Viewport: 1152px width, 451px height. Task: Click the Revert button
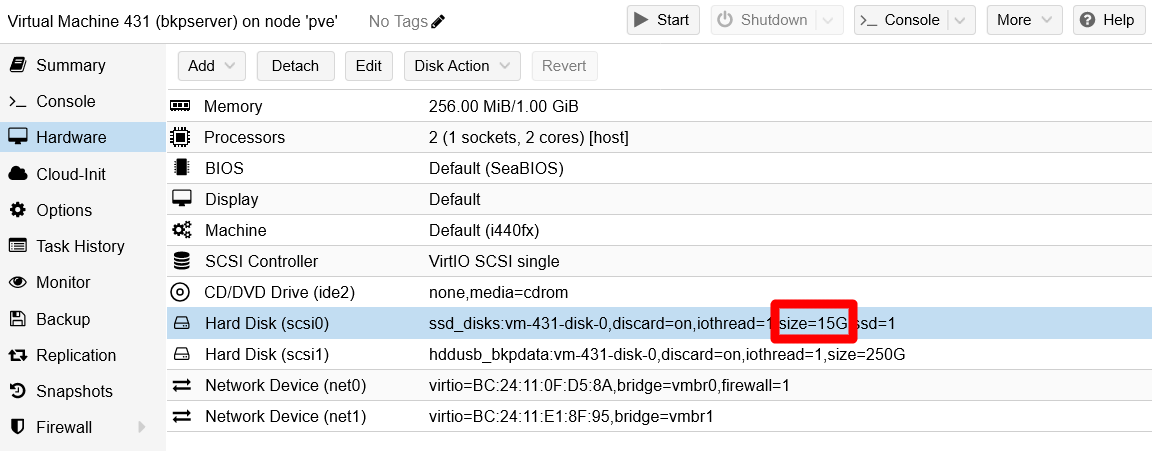564,66
